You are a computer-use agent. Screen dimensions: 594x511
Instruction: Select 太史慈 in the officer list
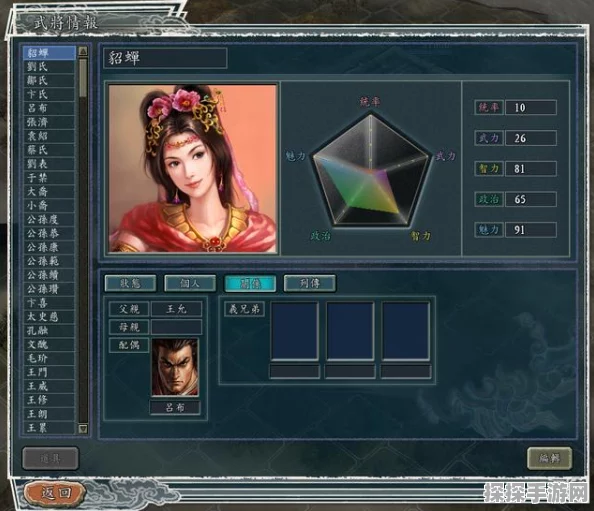(49, 317)
